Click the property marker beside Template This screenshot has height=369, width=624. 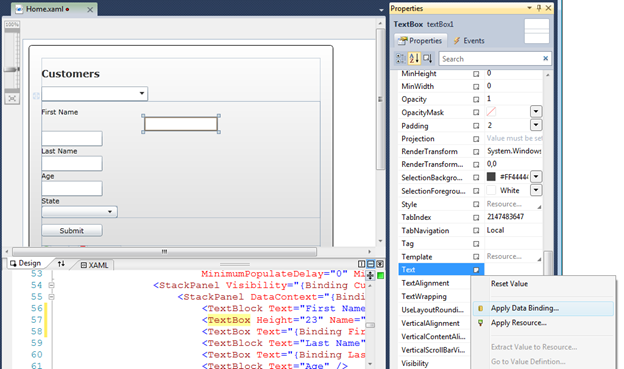tap(476, 257)
